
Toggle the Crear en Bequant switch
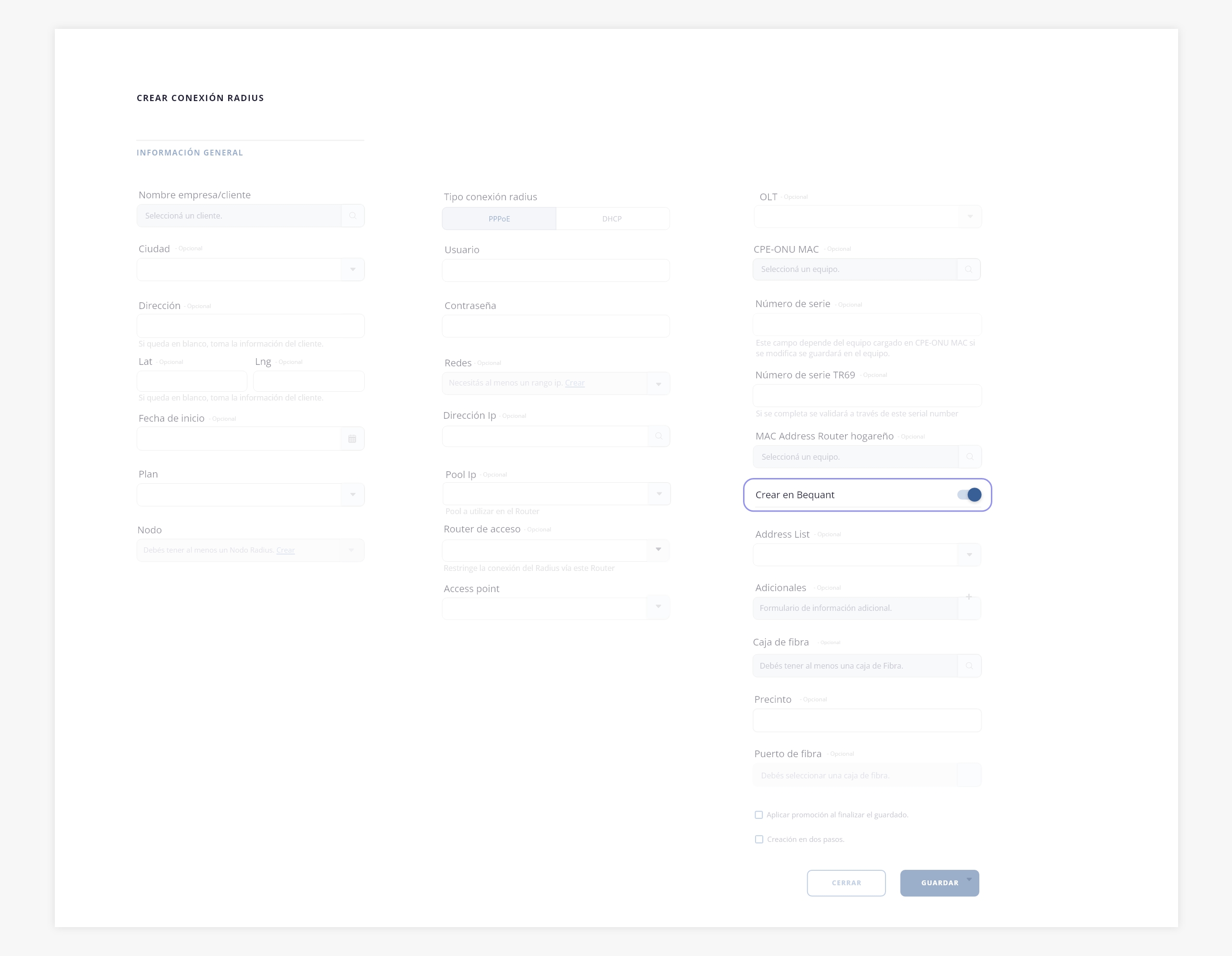(969, 495)
